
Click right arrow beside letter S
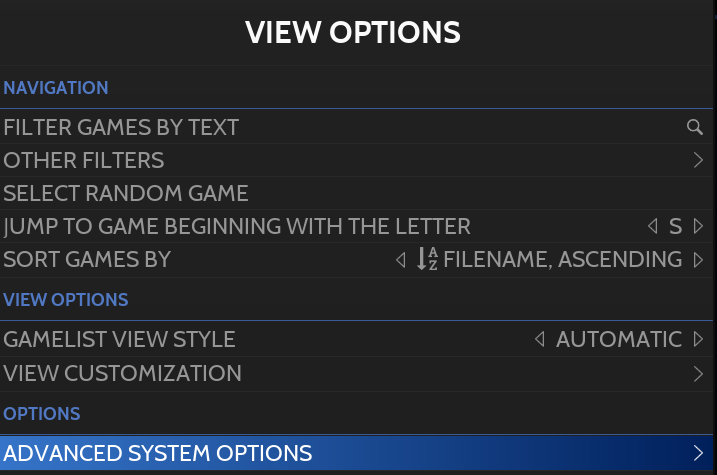click(x=698, y=227)
